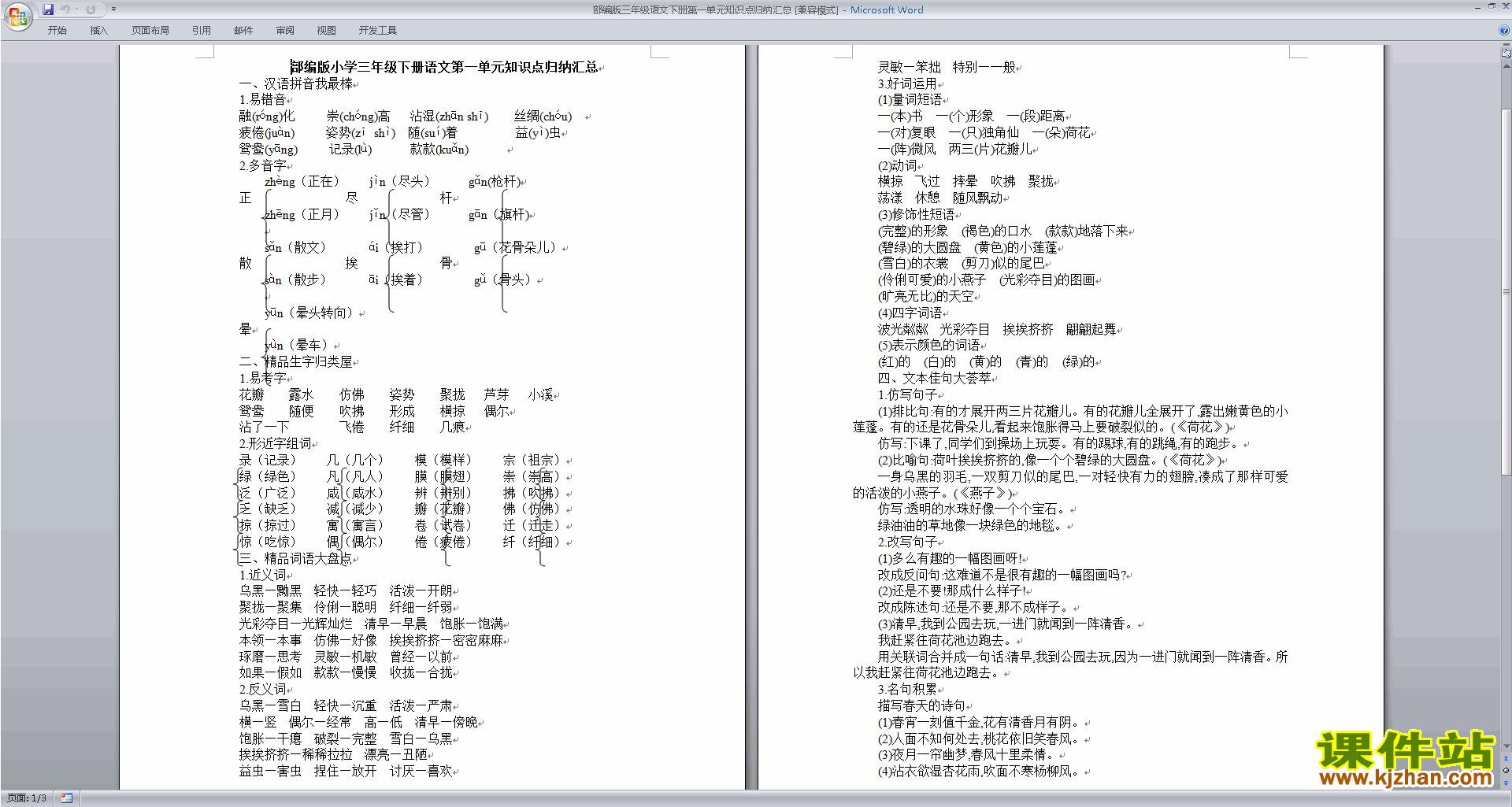This screenshot has height=807, width=1512.
Task: Click the line 1.近义词
Action: click(262, 575)
